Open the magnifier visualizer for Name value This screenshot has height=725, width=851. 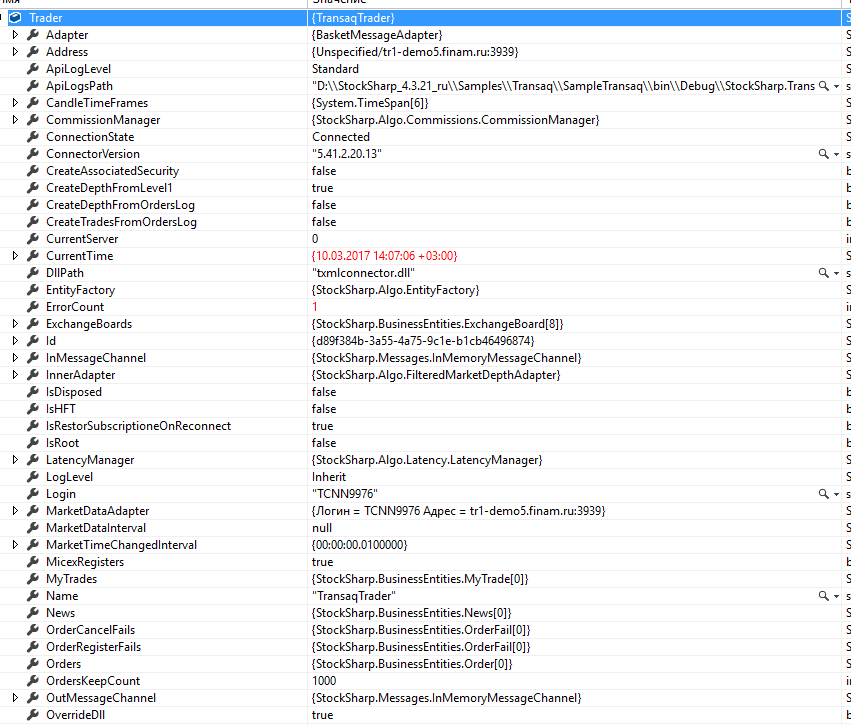[824, 596]
